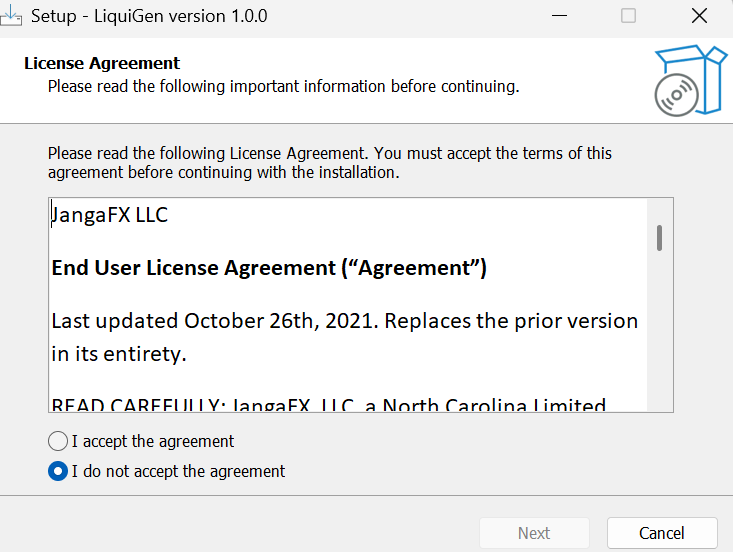Click the Cancel button

pos(662,533)
